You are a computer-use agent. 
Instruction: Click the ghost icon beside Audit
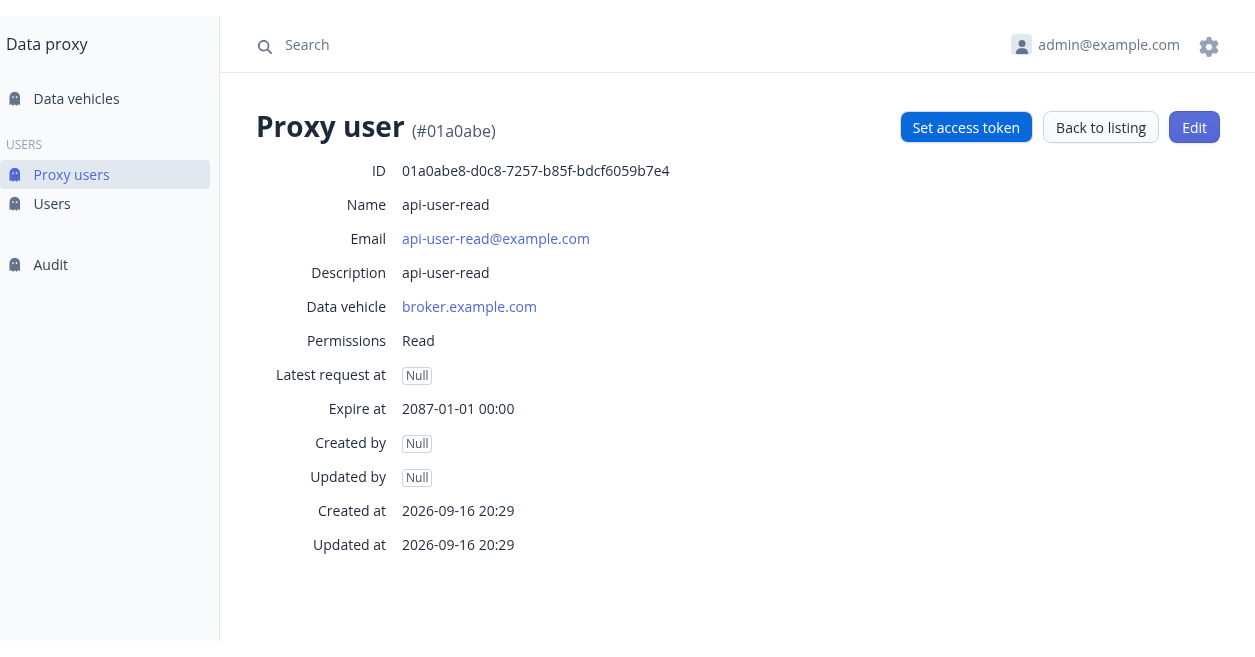pos(15,265)
